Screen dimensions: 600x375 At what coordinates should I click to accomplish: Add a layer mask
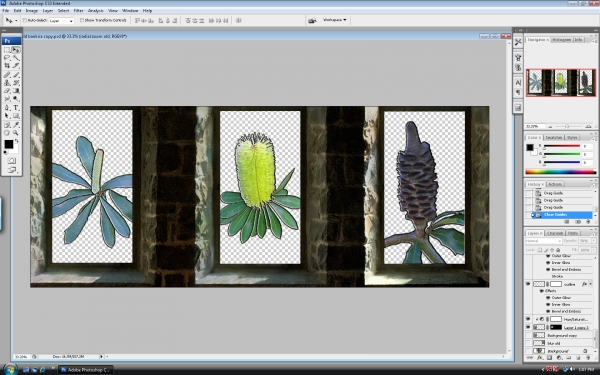549,358
